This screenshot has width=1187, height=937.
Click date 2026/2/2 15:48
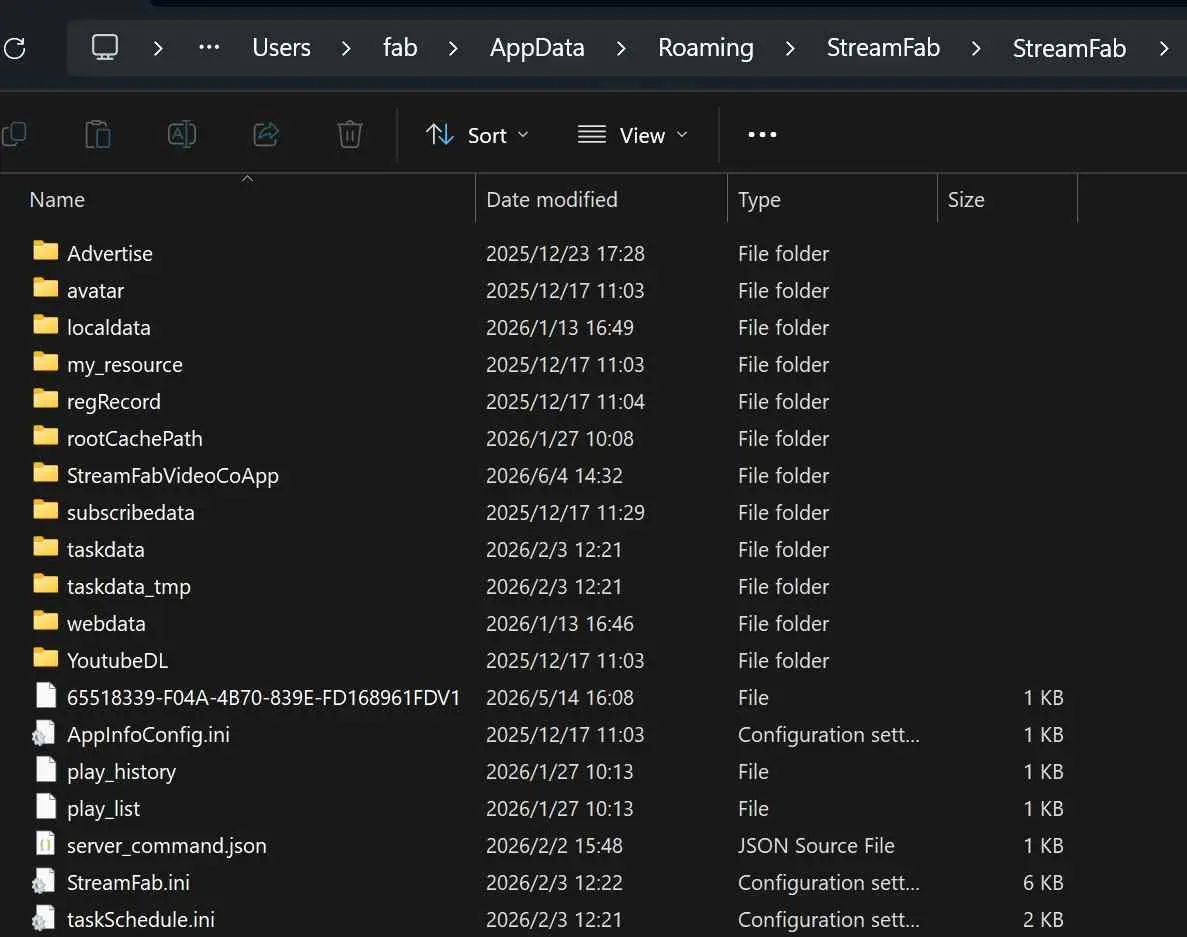[554, 845]
